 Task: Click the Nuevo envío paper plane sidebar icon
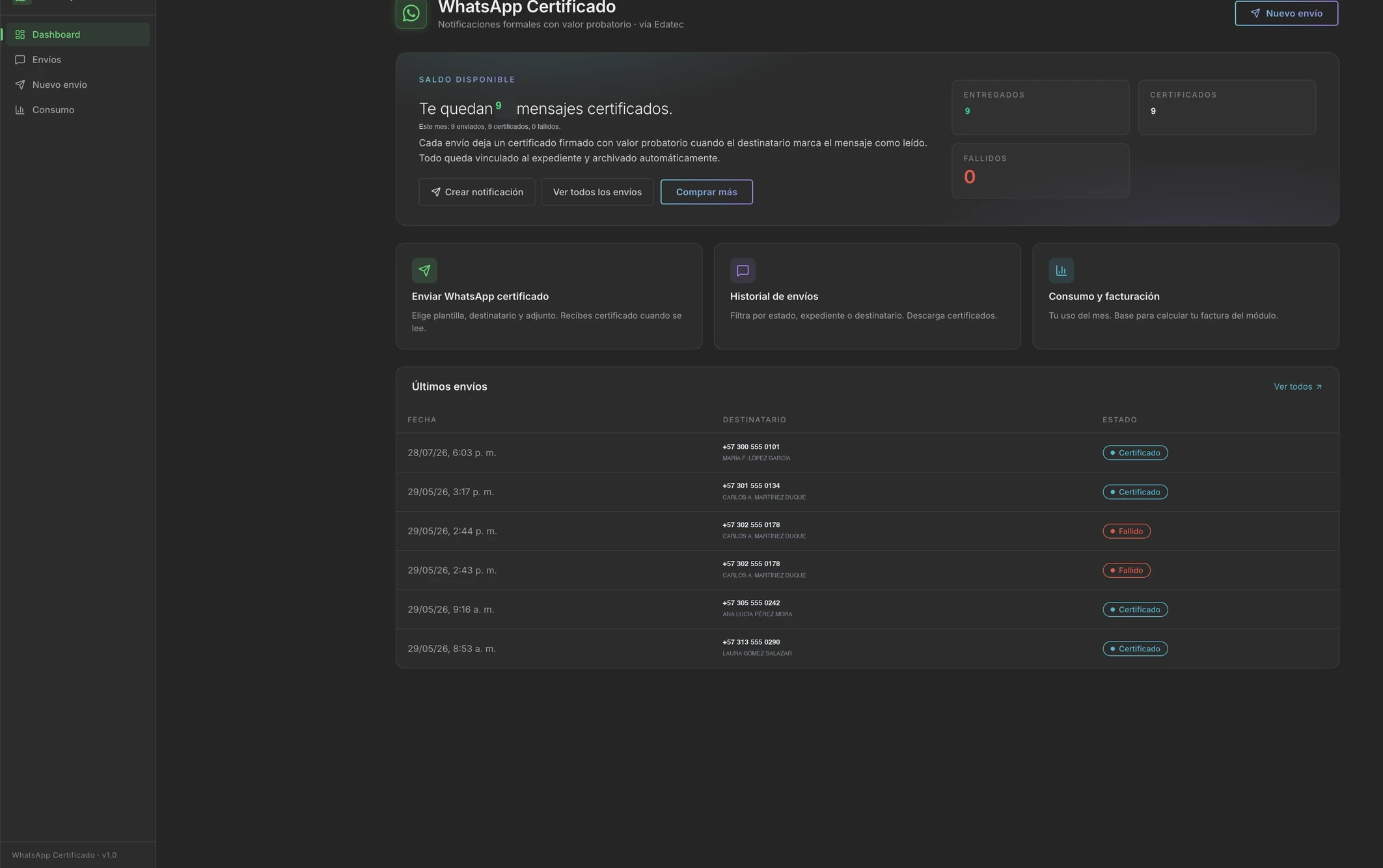[20, 85]
